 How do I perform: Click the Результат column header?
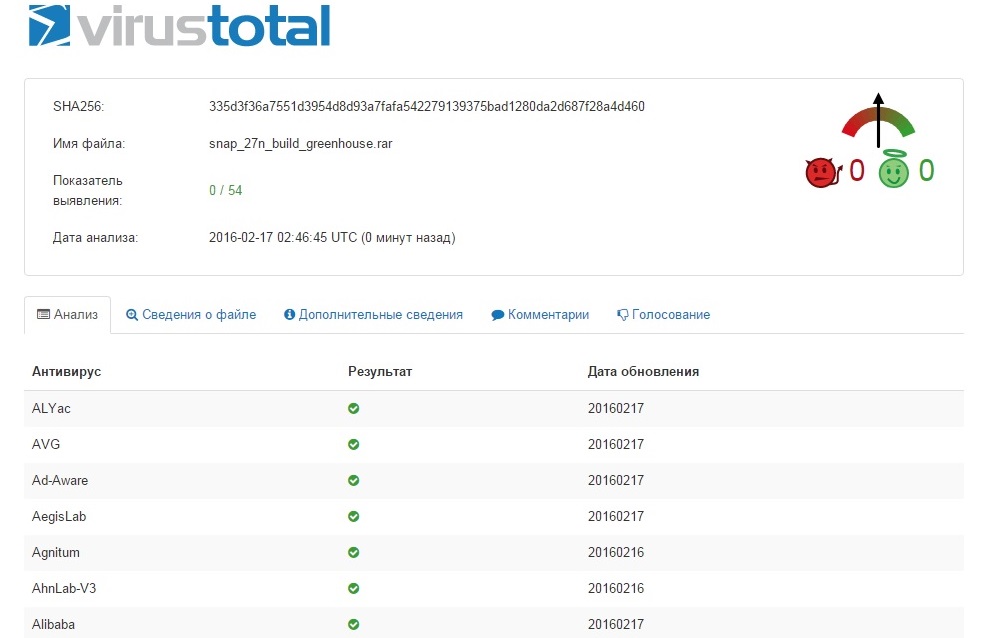[380, 372]
